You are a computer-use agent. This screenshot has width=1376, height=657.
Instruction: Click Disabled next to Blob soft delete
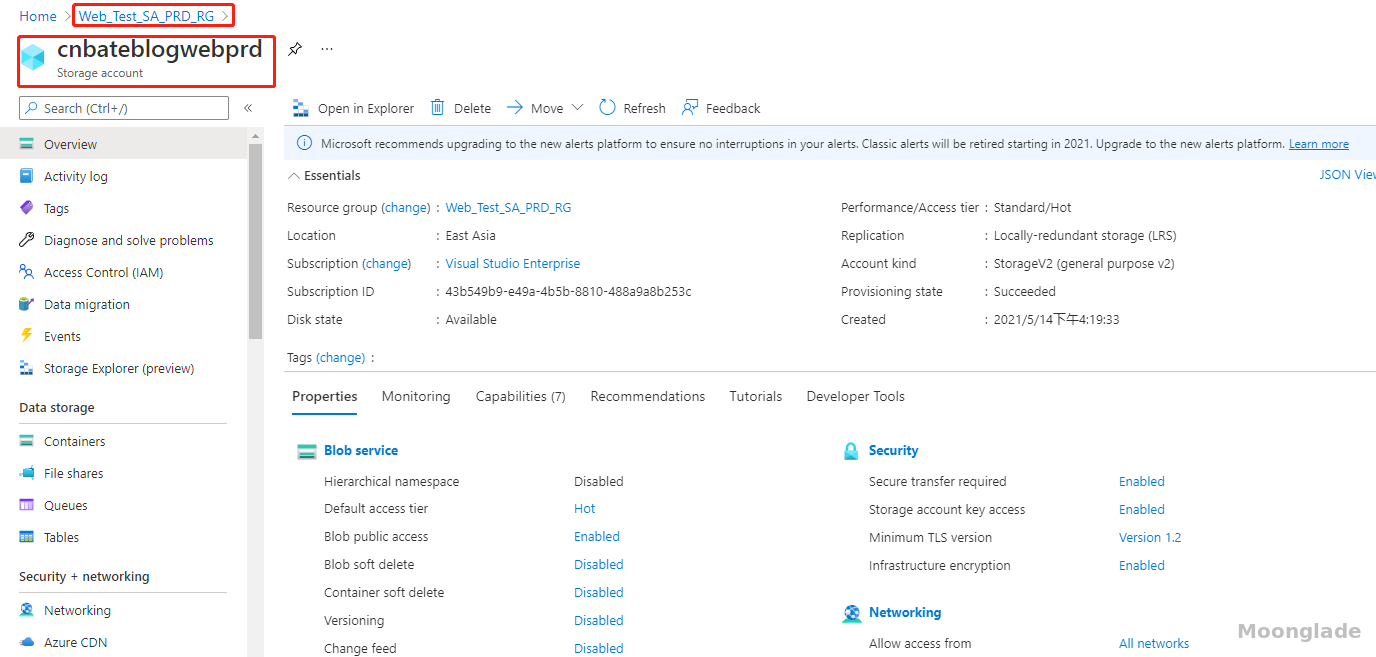click(599, 565)
